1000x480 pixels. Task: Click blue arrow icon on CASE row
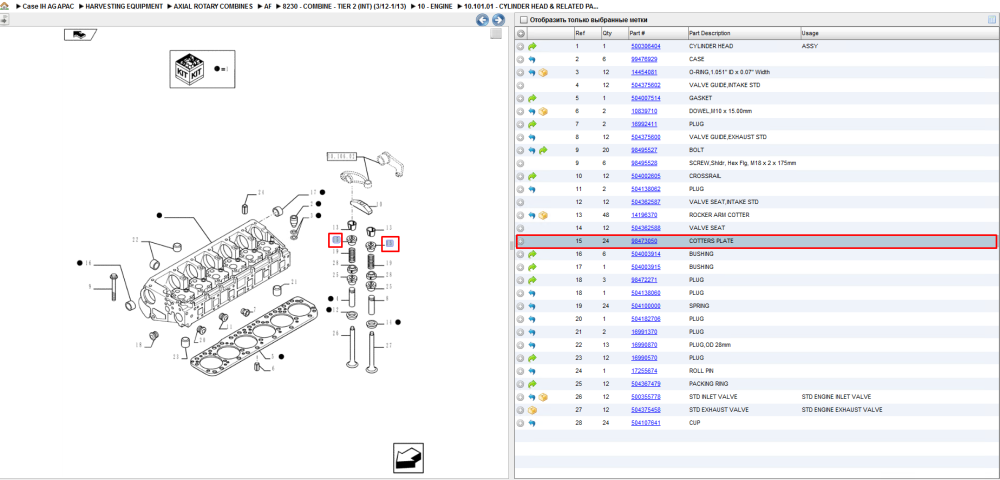point(533,59)
